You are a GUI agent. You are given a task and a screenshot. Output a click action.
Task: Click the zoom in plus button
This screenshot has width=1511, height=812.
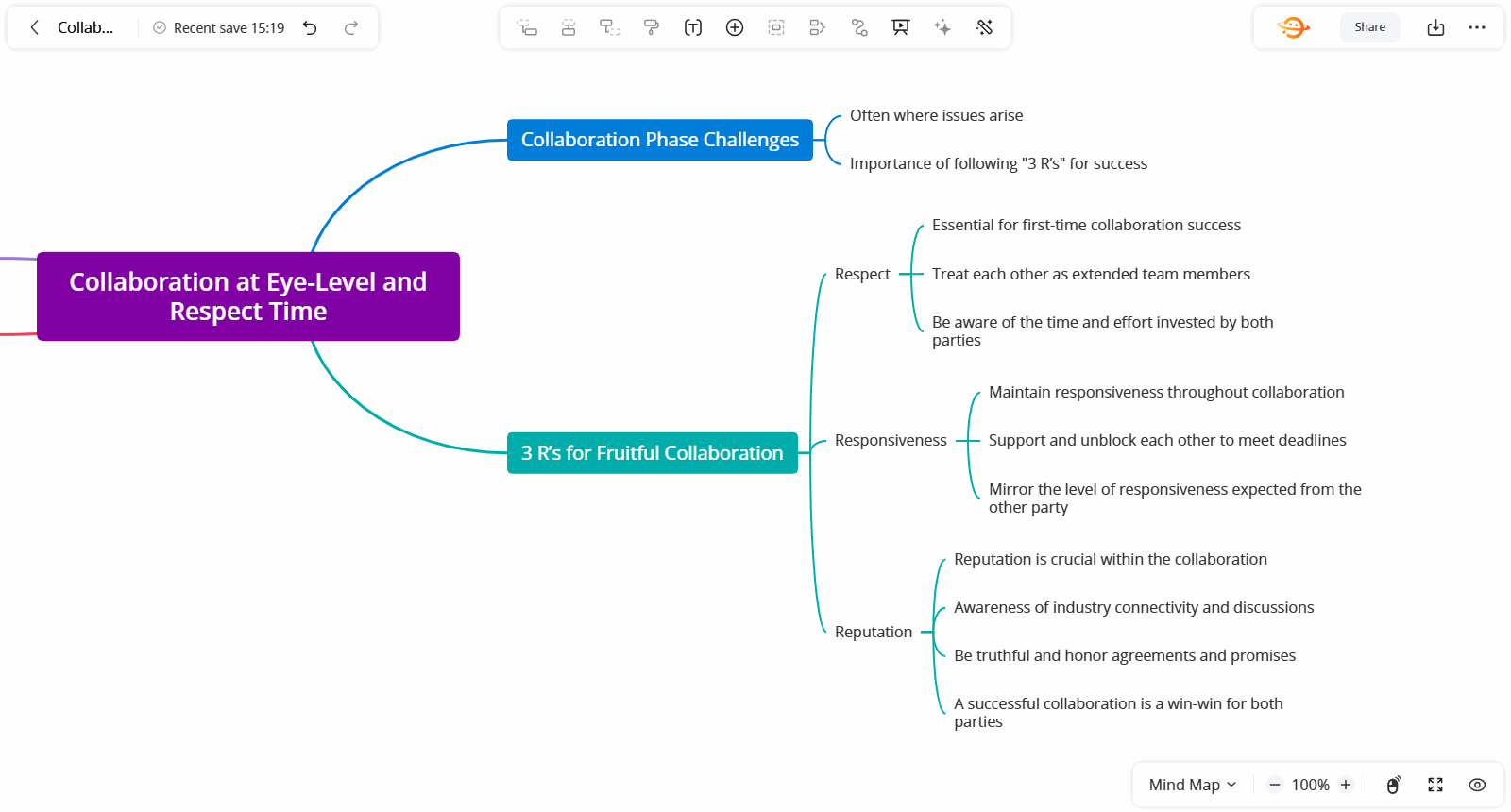[1346, 785]
